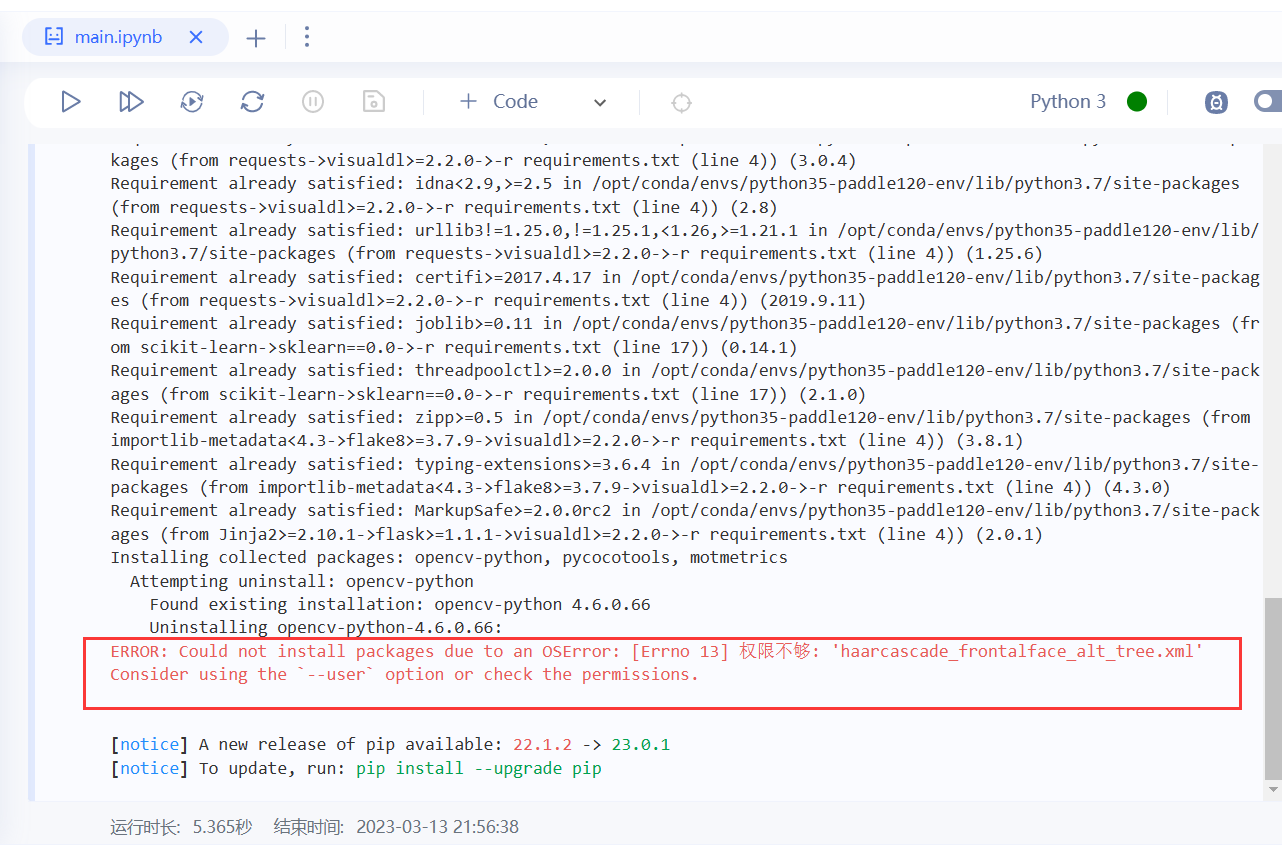
Task: Open the AI assistant robot icon
Action: [1216, 101]
